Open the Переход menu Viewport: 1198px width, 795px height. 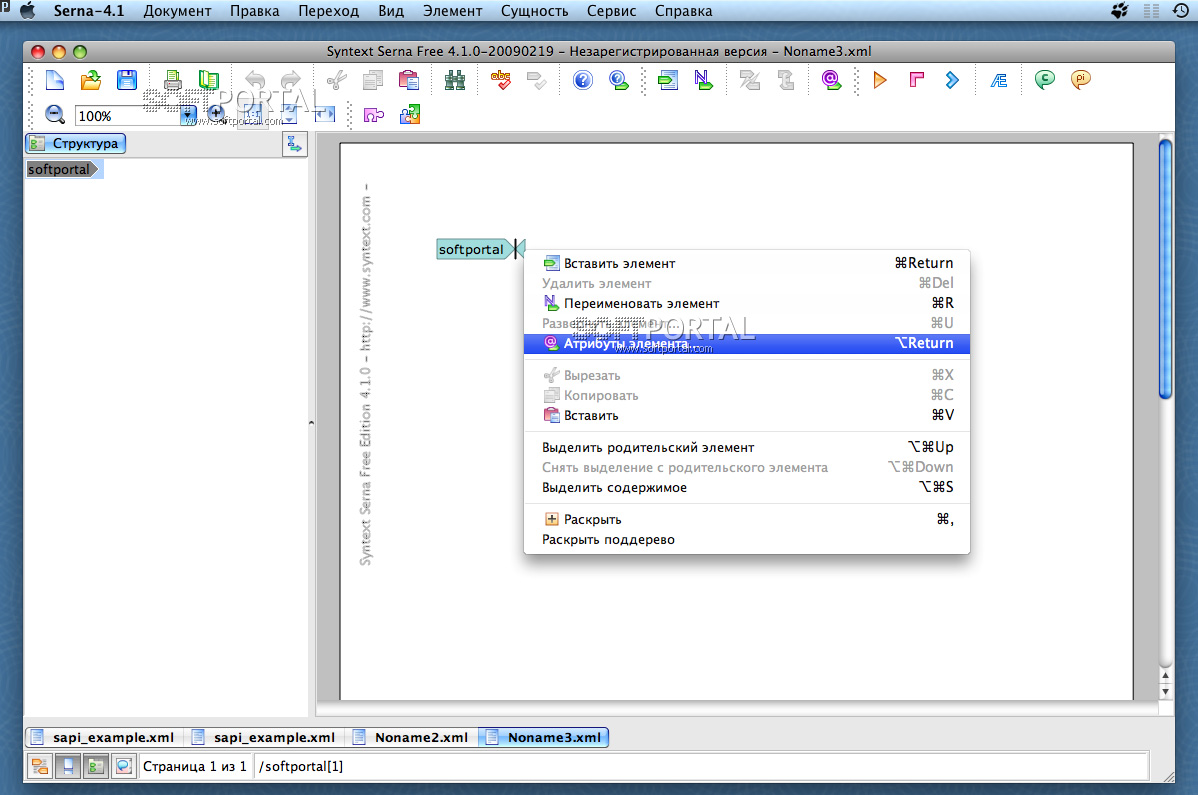point(329,11)
